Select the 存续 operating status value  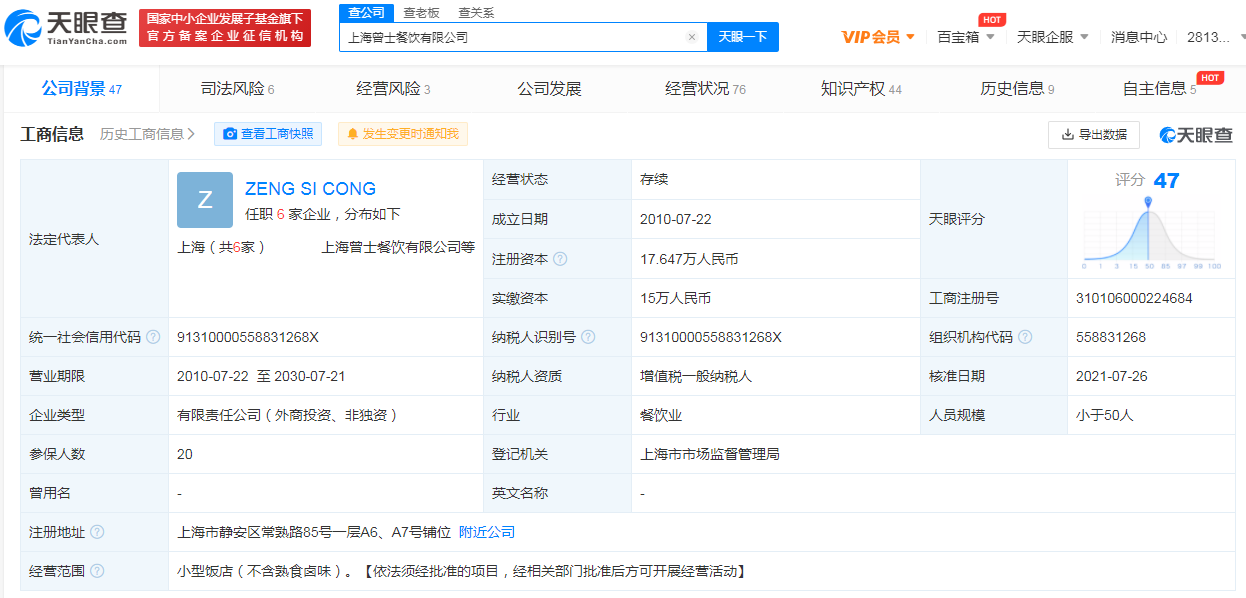click(x=654, y=179)
